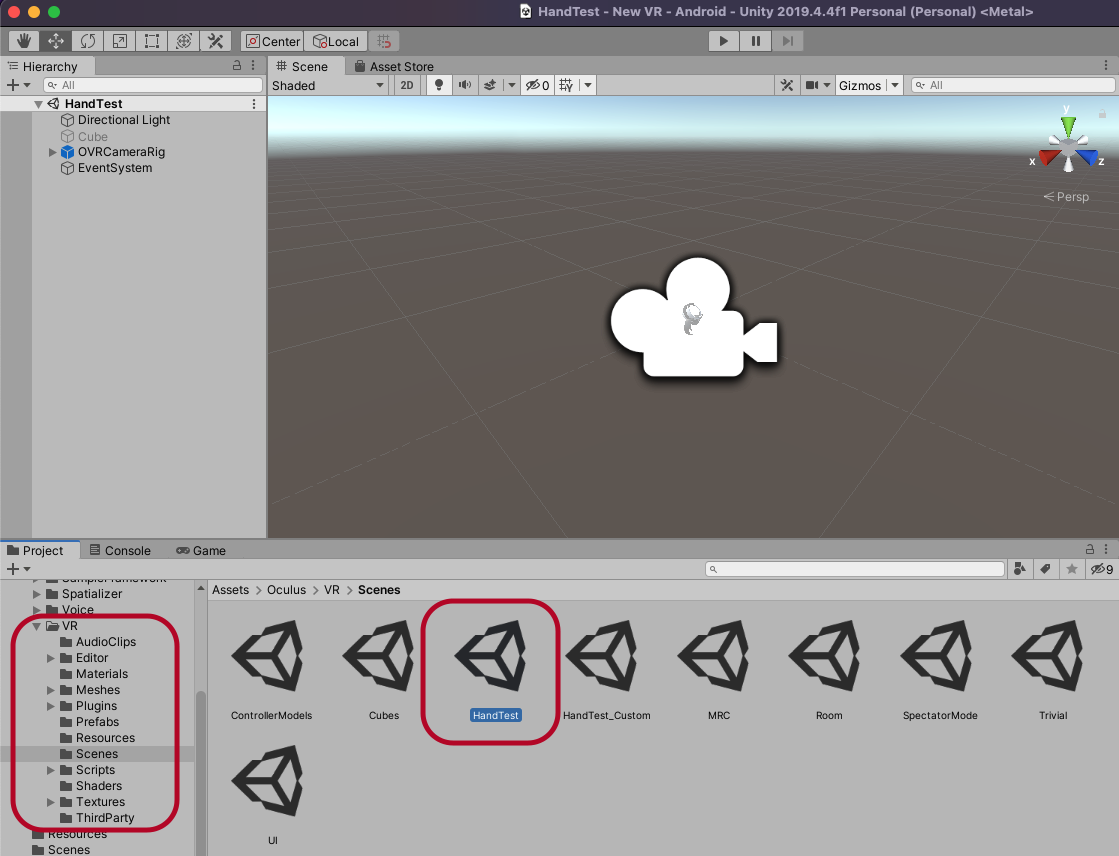Open the Console tab

121,550
